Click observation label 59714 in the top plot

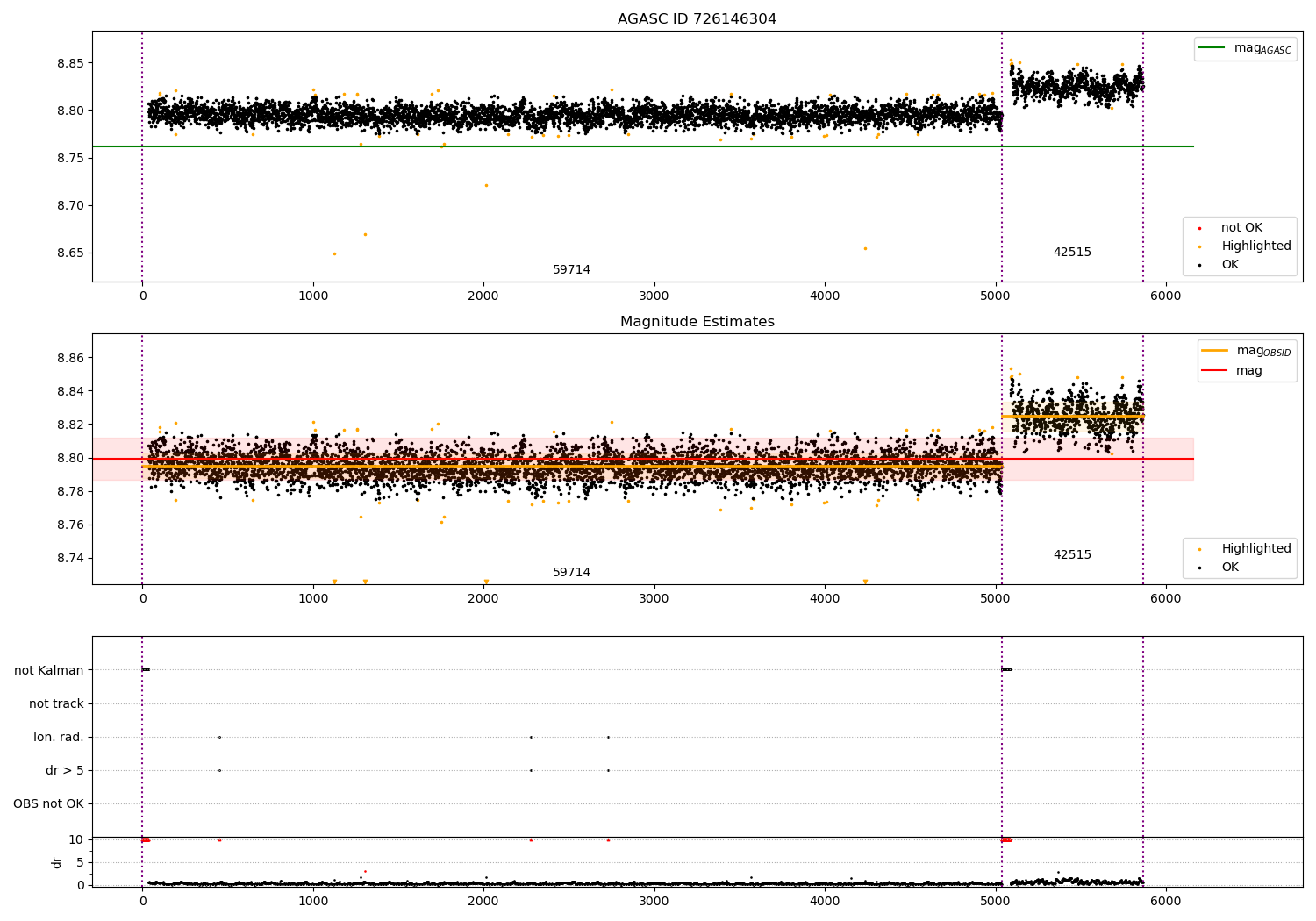click(571, 270)
